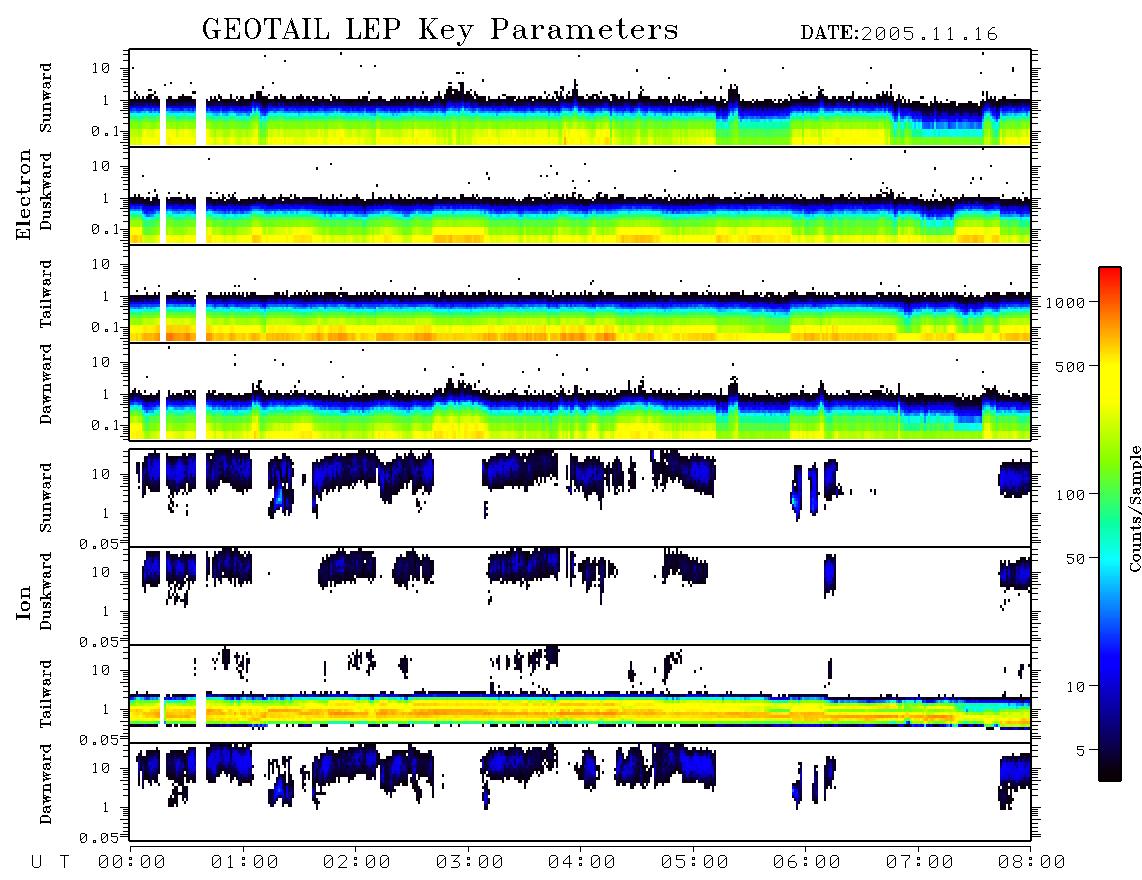Screen dimensions: 1142x880
Task: Click the 5 tick on color scale
Action: pos(1080,751)
